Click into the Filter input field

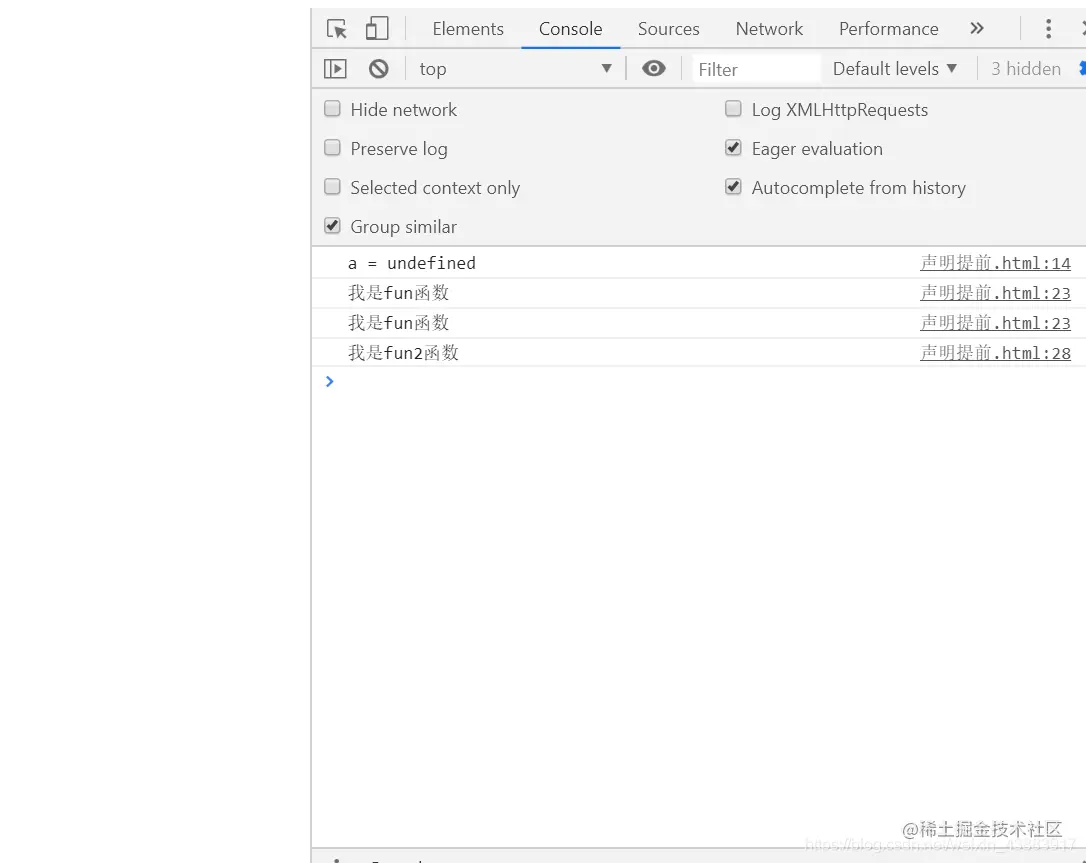[x=756, y=69]
